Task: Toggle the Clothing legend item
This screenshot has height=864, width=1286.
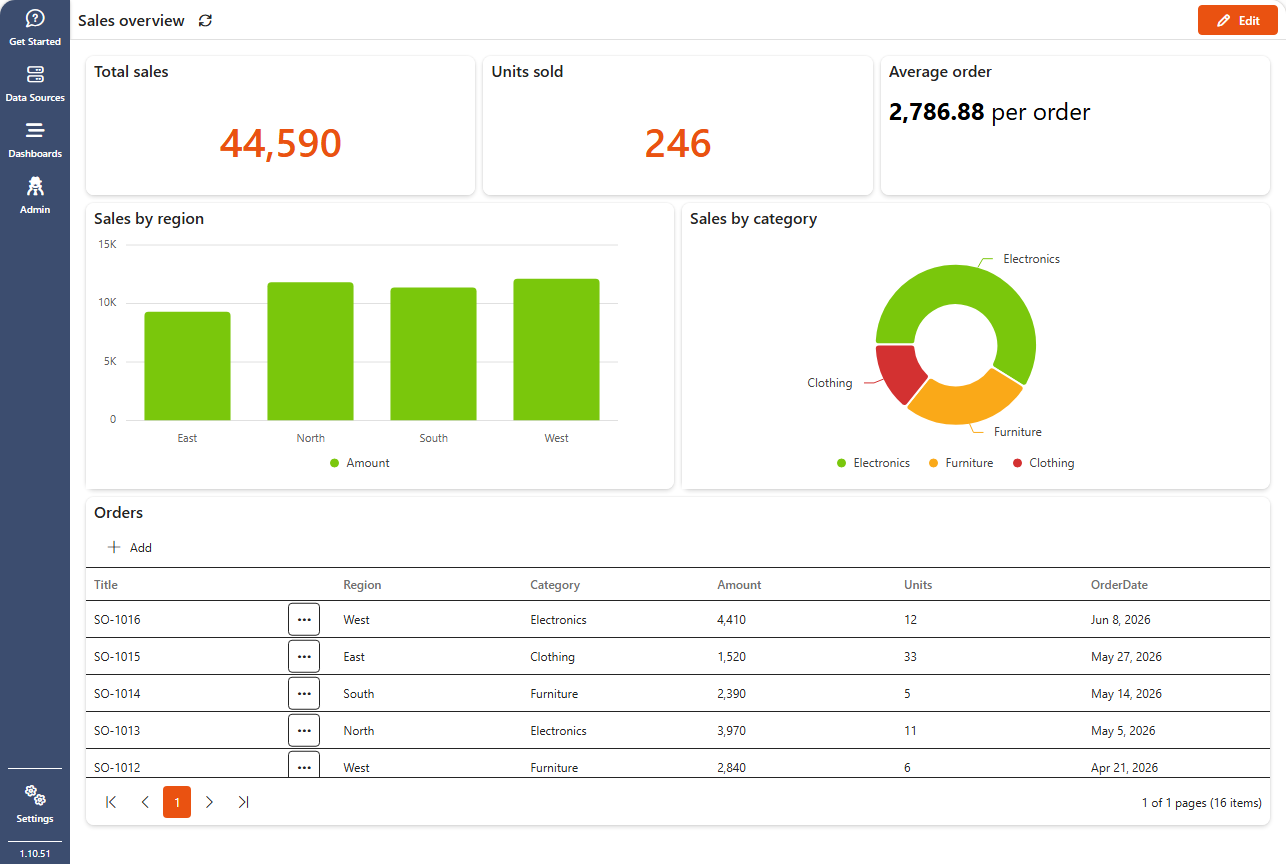Action: point(1043,463)
